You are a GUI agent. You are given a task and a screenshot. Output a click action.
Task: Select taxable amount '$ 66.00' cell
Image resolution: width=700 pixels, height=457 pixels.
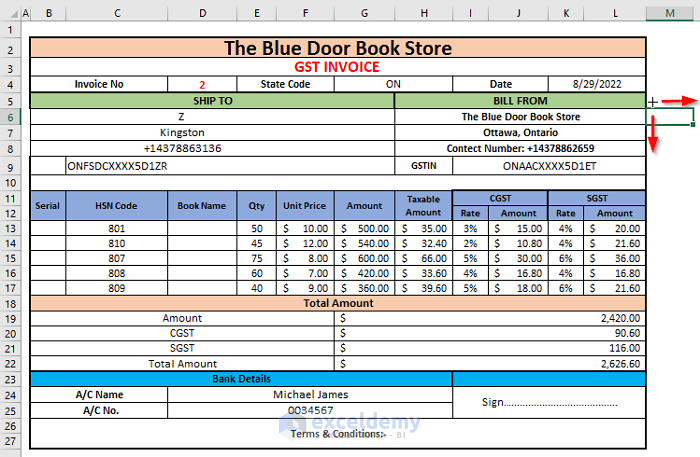click(423, 258)
